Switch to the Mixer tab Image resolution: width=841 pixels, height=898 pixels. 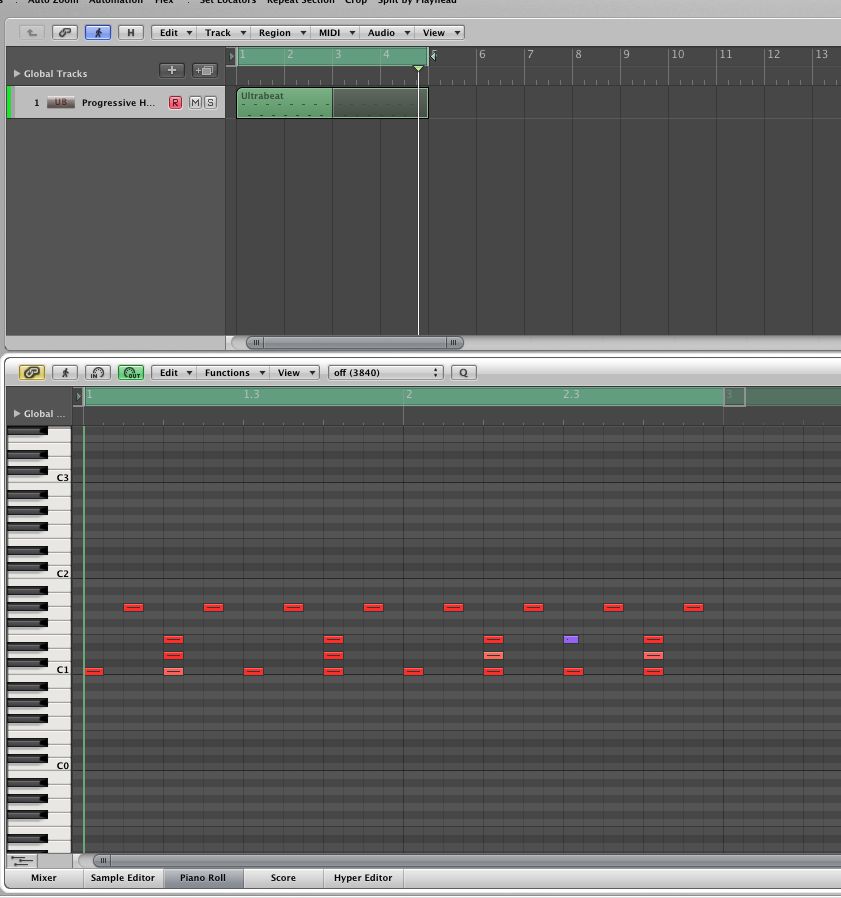pos(44,878)
